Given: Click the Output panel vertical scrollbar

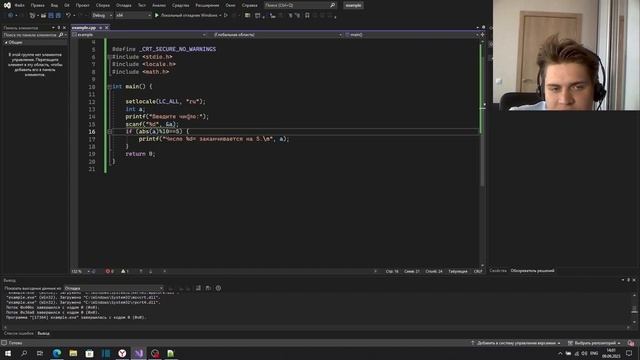Looking at the screenshot, I should click(x=634, y=310).
